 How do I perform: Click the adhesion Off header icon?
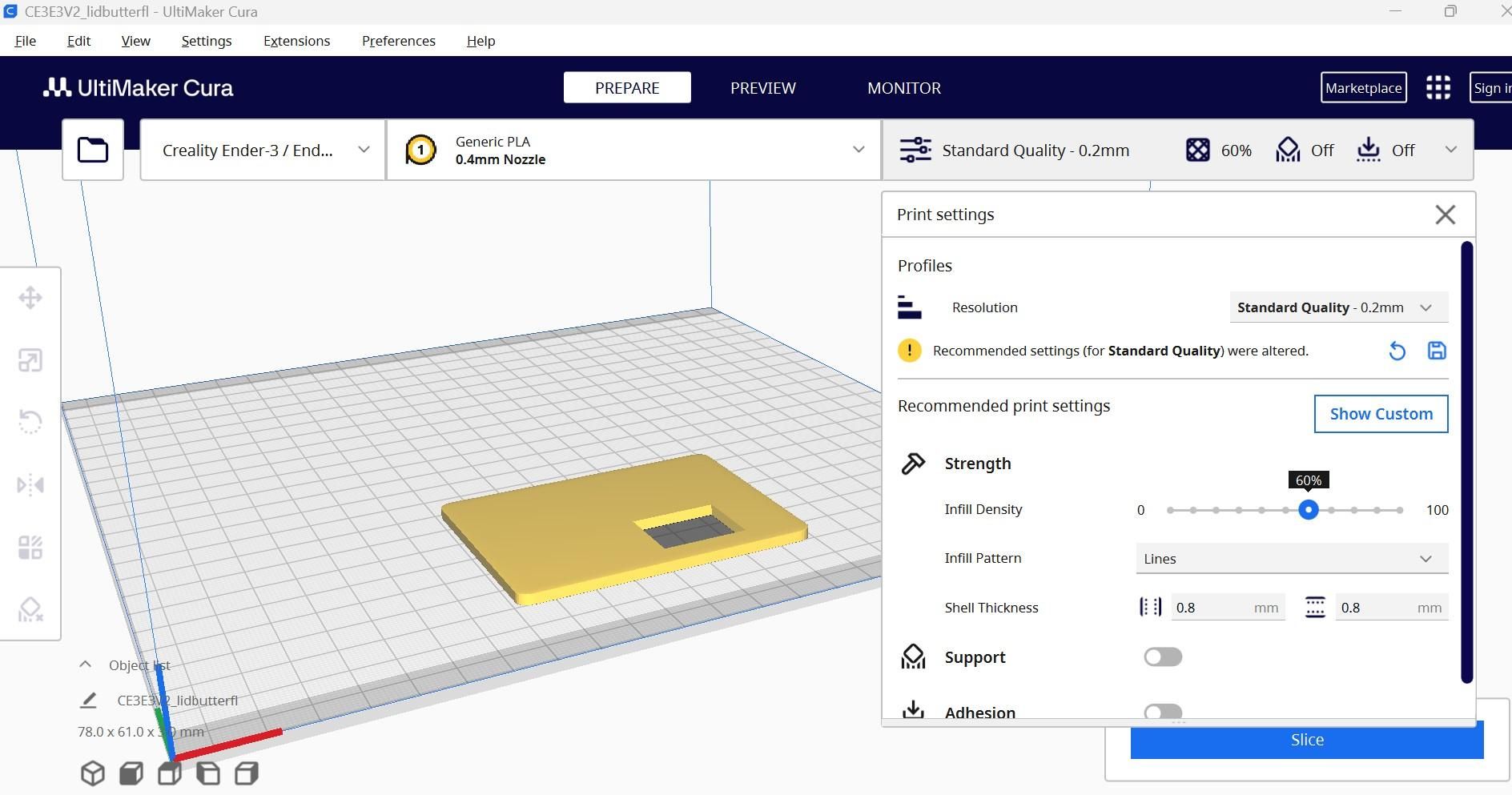click(x=1369, y=150)
